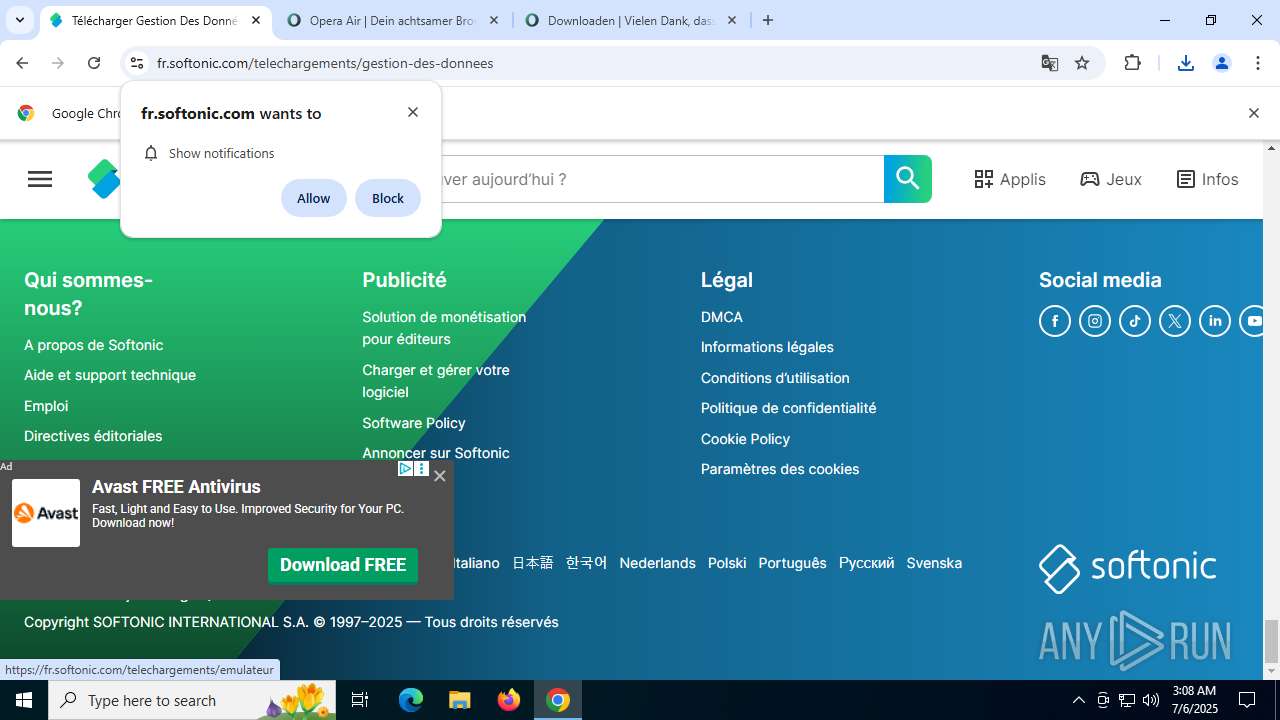Open Paramètres des cookies link
Image resolution: width=1280 pixels, height=720 pixels.
[780, 469]
